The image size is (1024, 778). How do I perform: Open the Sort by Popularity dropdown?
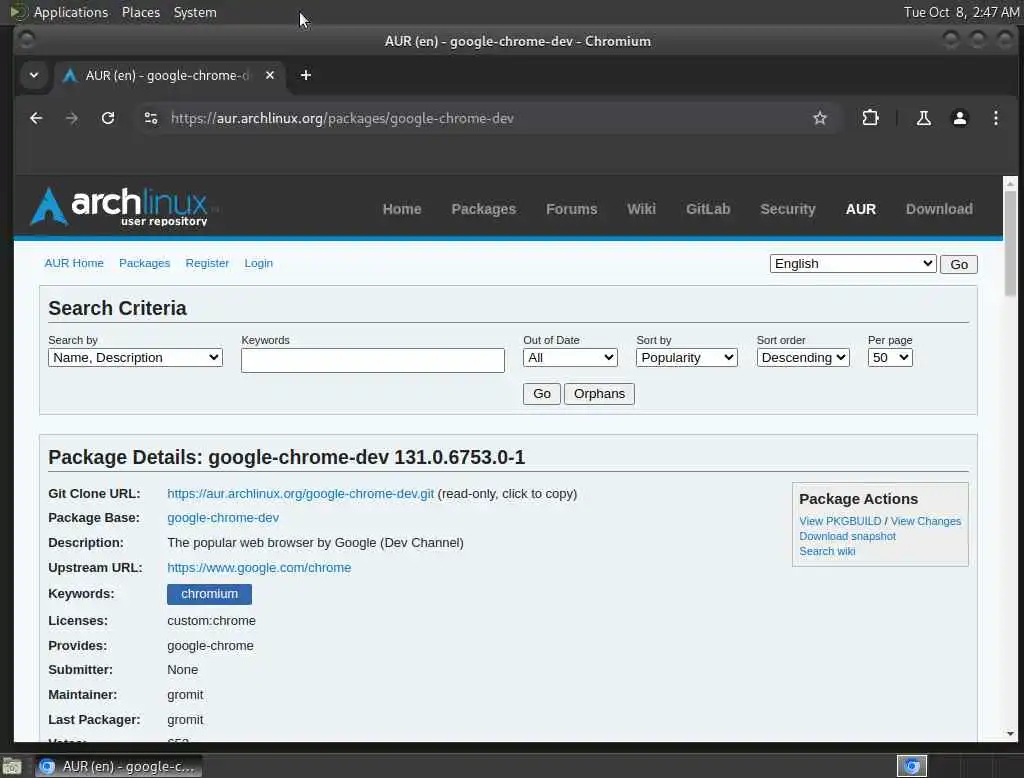686,357
